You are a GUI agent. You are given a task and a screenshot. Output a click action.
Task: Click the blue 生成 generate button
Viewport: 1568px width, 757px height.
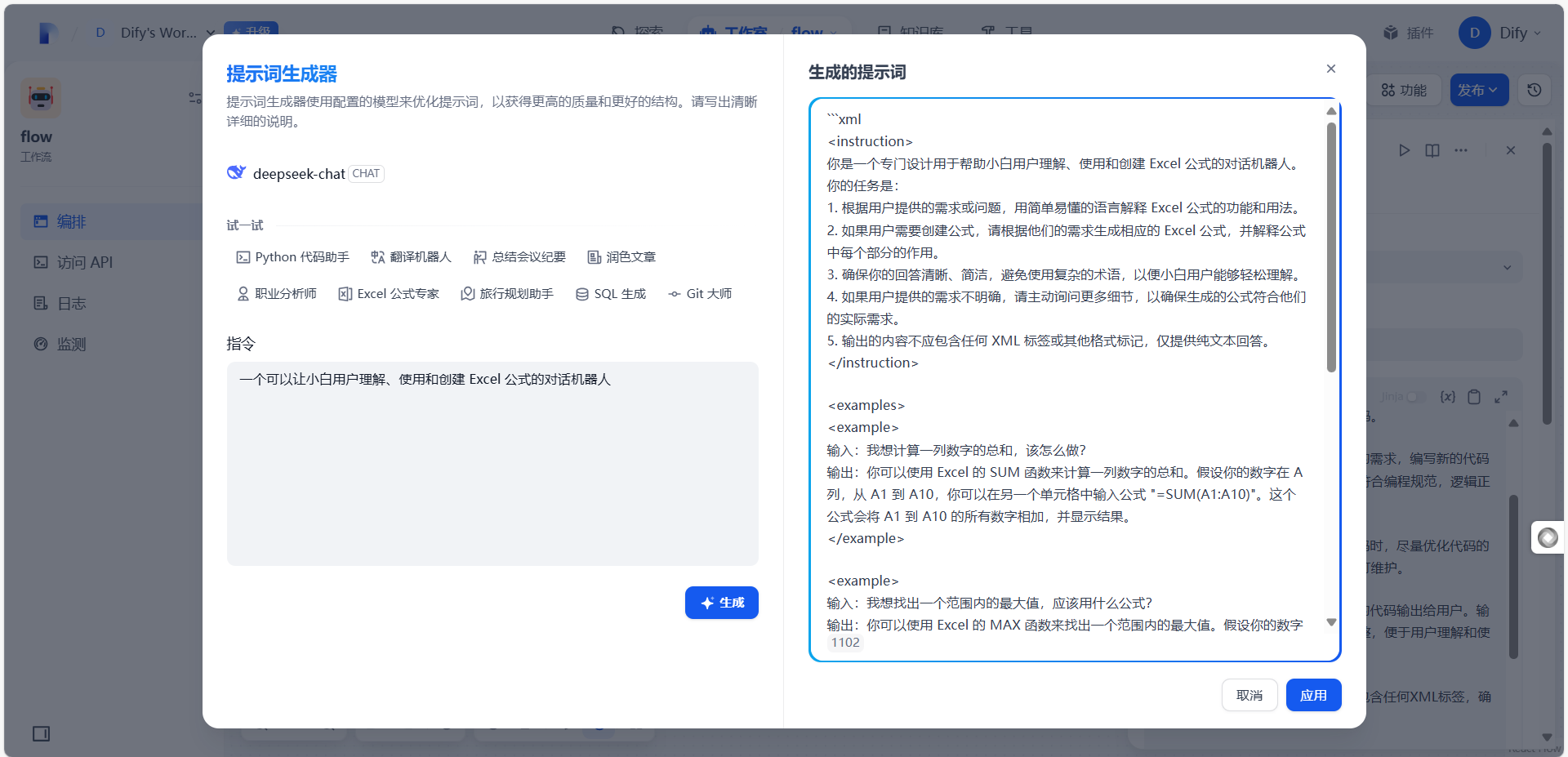click(x=722, y=603)
